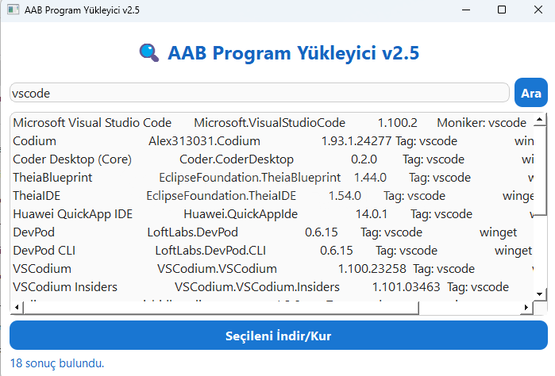This screenshot has width=555, height=376.
Task: Select the VSCodium Insiders row
Action: point(273,287)
